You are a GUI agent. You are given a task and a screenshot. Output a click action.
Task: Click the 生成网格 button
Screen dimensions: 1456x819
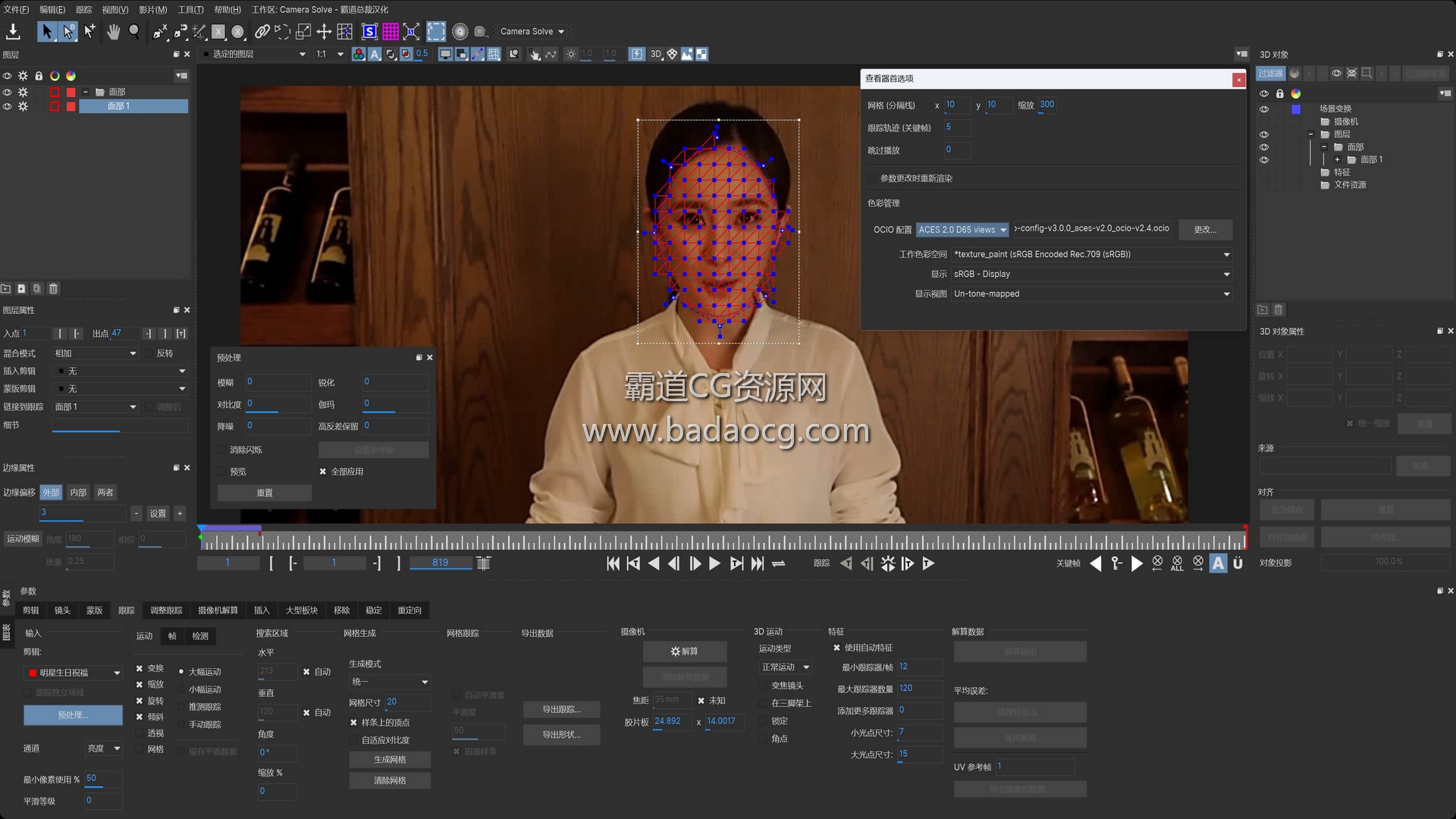point(390,760)
